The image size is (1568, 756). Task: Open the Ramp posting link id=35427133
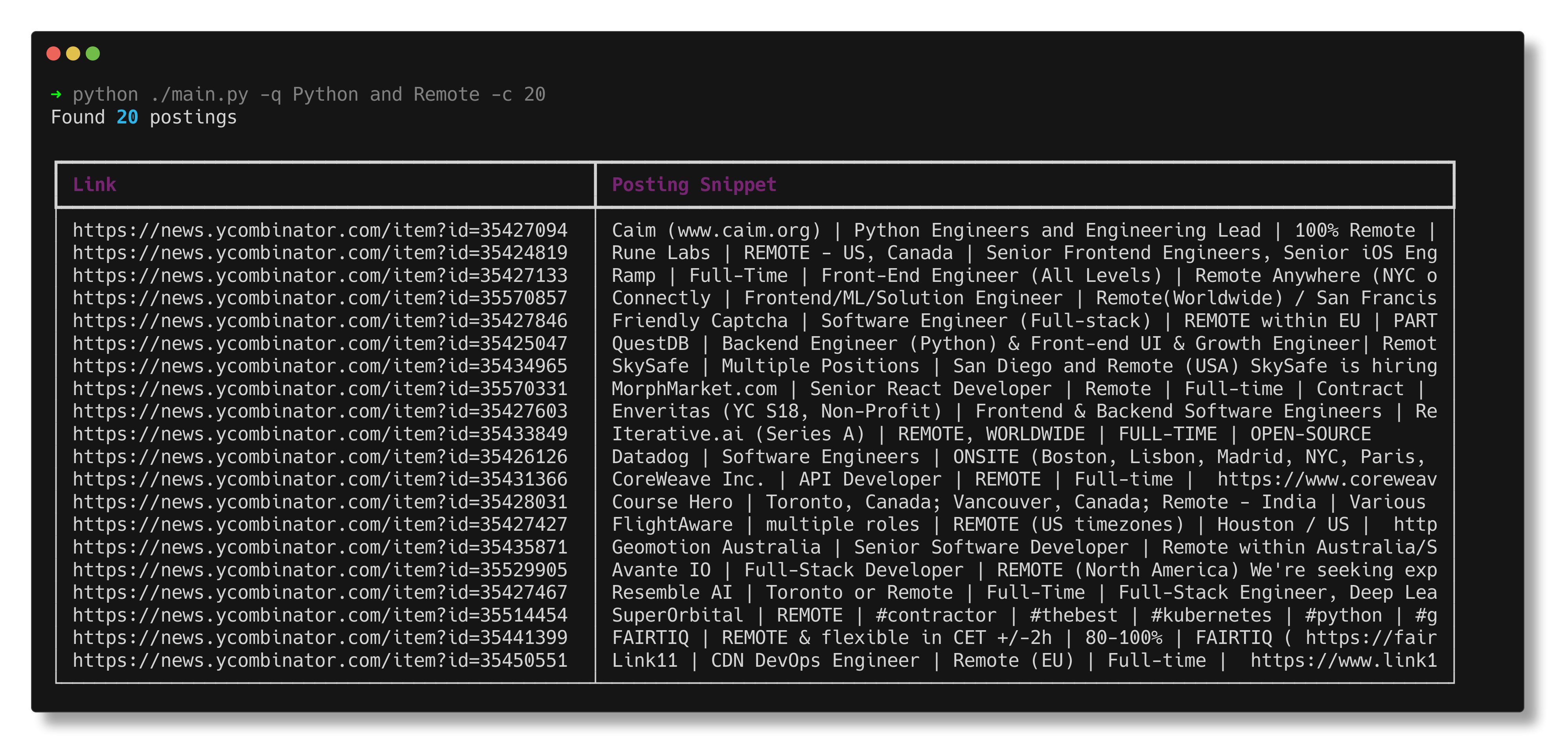pos(320,276)
